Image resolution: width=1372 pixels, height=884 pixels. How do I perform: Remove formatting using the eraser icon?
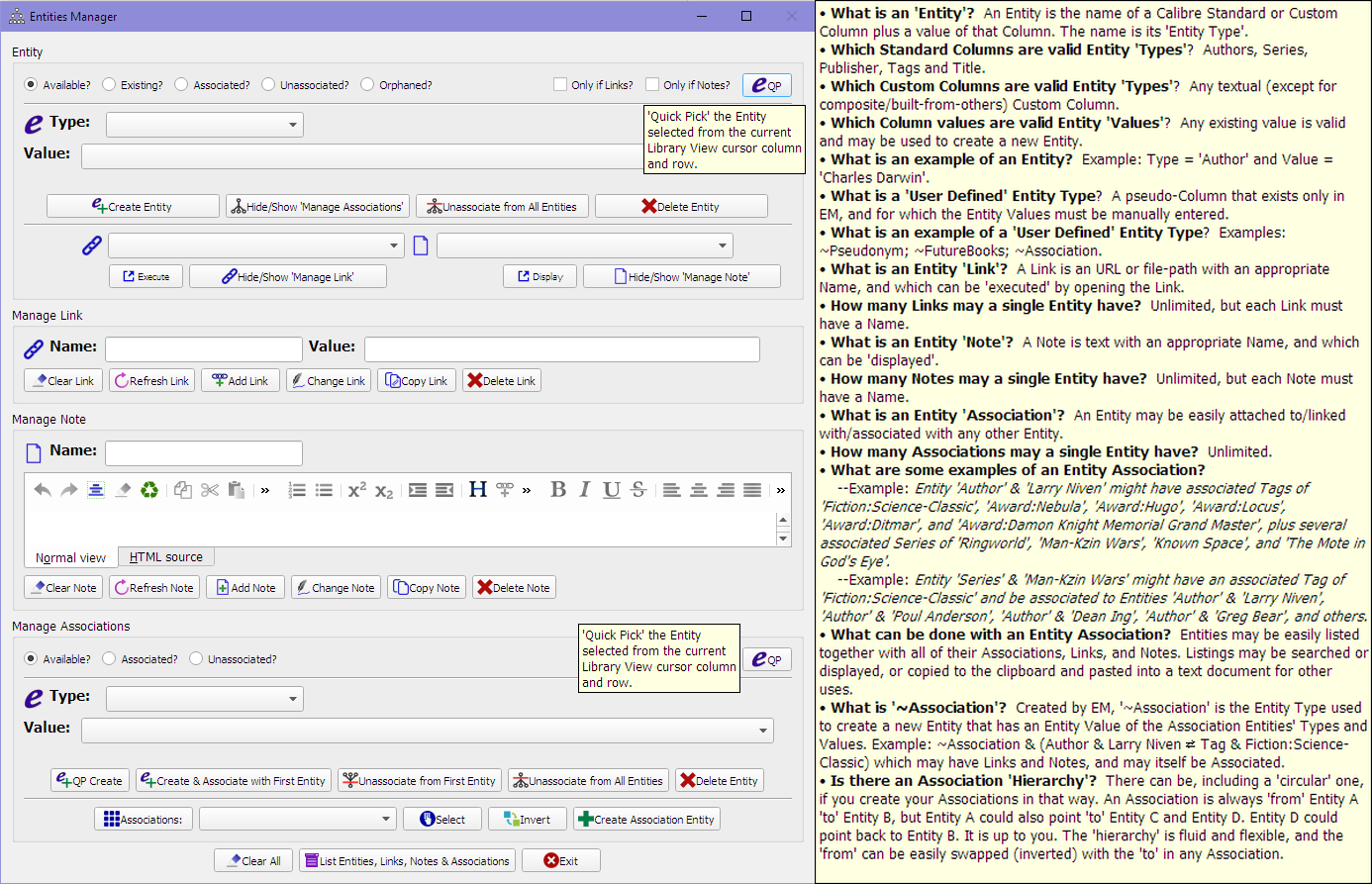123,490
